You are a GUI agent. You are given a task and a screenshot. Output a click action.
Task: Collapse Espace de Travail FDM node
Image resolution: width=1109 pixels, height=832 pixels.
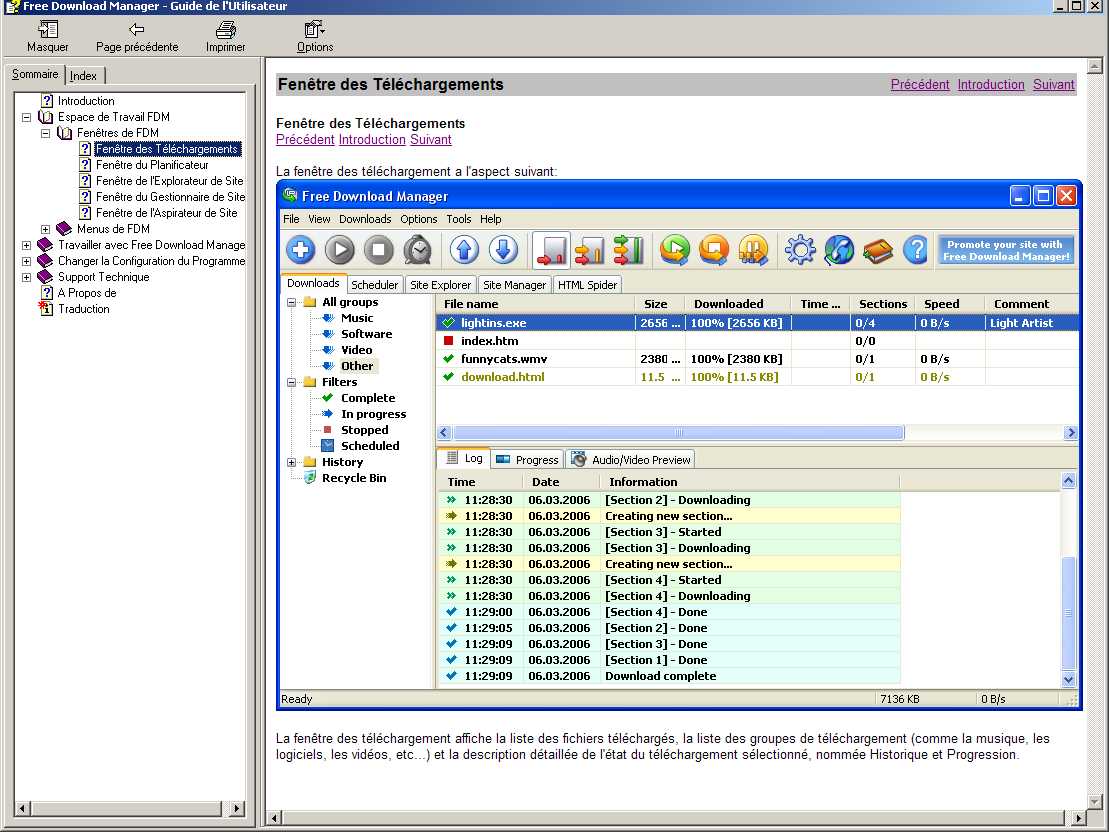pos(26,117)
